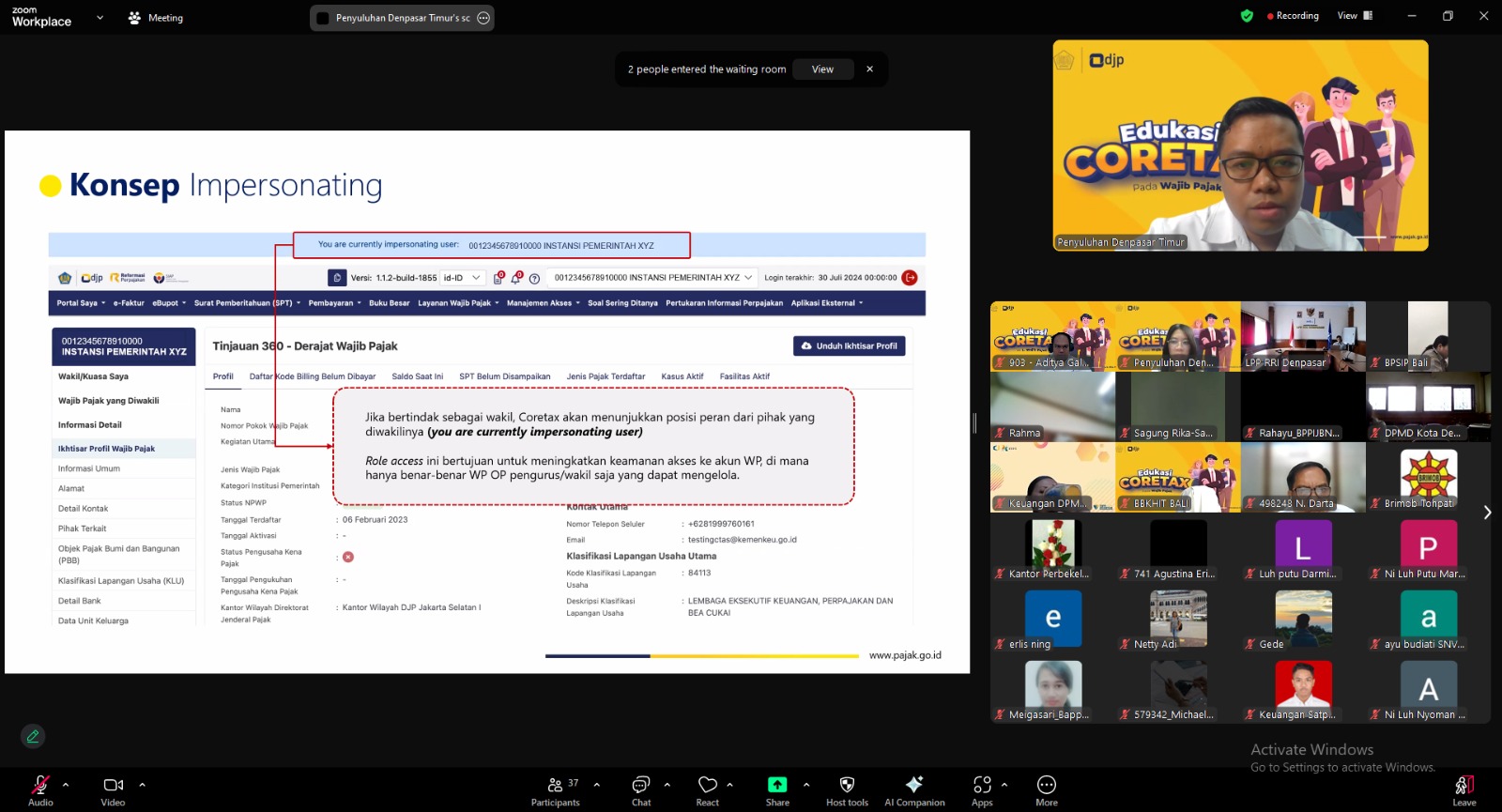Click the green Share screen icon
Screen dimensions: 1502x812
[777, 786]
